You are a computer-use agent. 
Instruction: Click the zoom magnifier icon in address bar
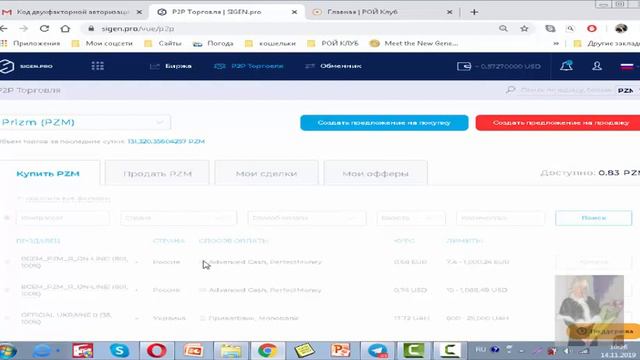pos(503,29)
